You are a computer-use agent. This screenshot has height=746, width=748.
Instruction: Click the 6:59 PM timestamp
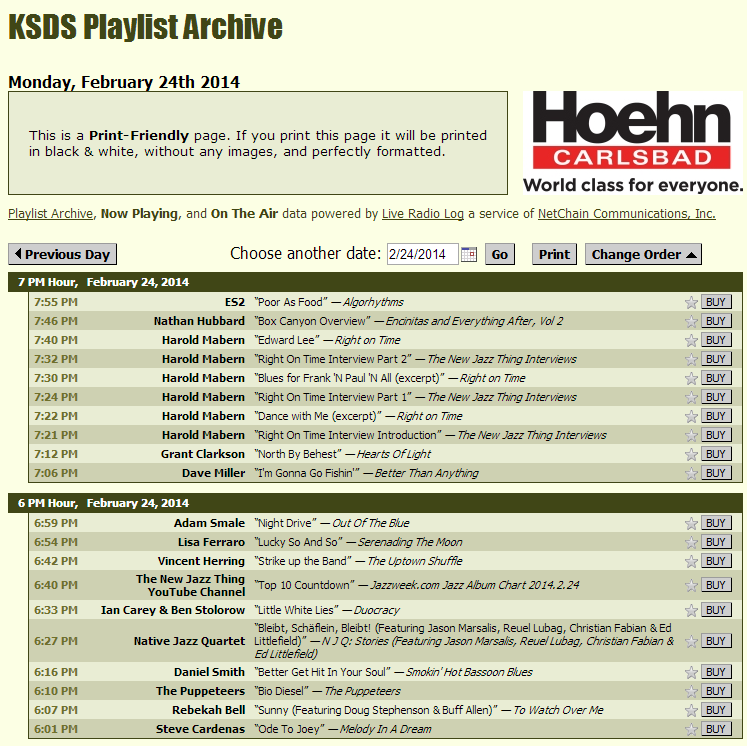pos(56,523)
